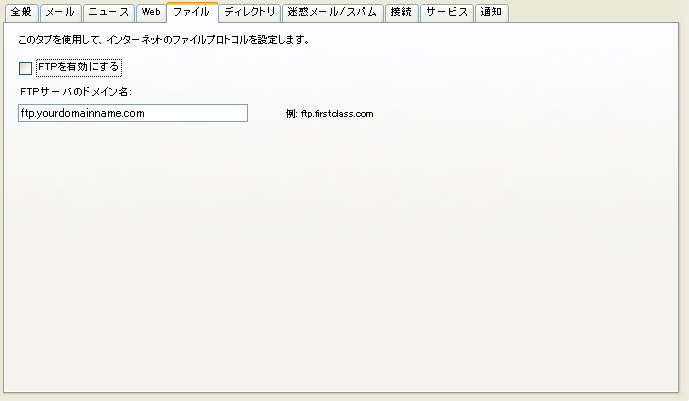Click the active ファイル tab

pos(191,12)
